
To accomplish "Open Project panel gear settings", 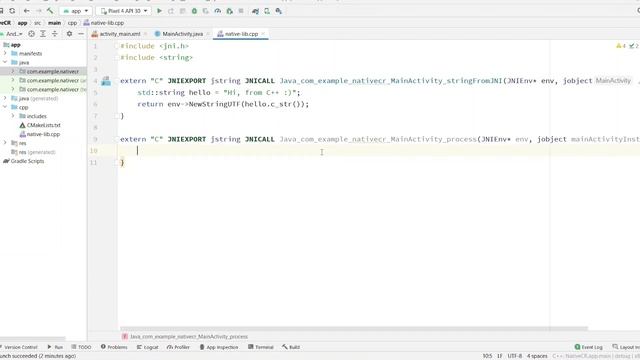I will [69, 34].
